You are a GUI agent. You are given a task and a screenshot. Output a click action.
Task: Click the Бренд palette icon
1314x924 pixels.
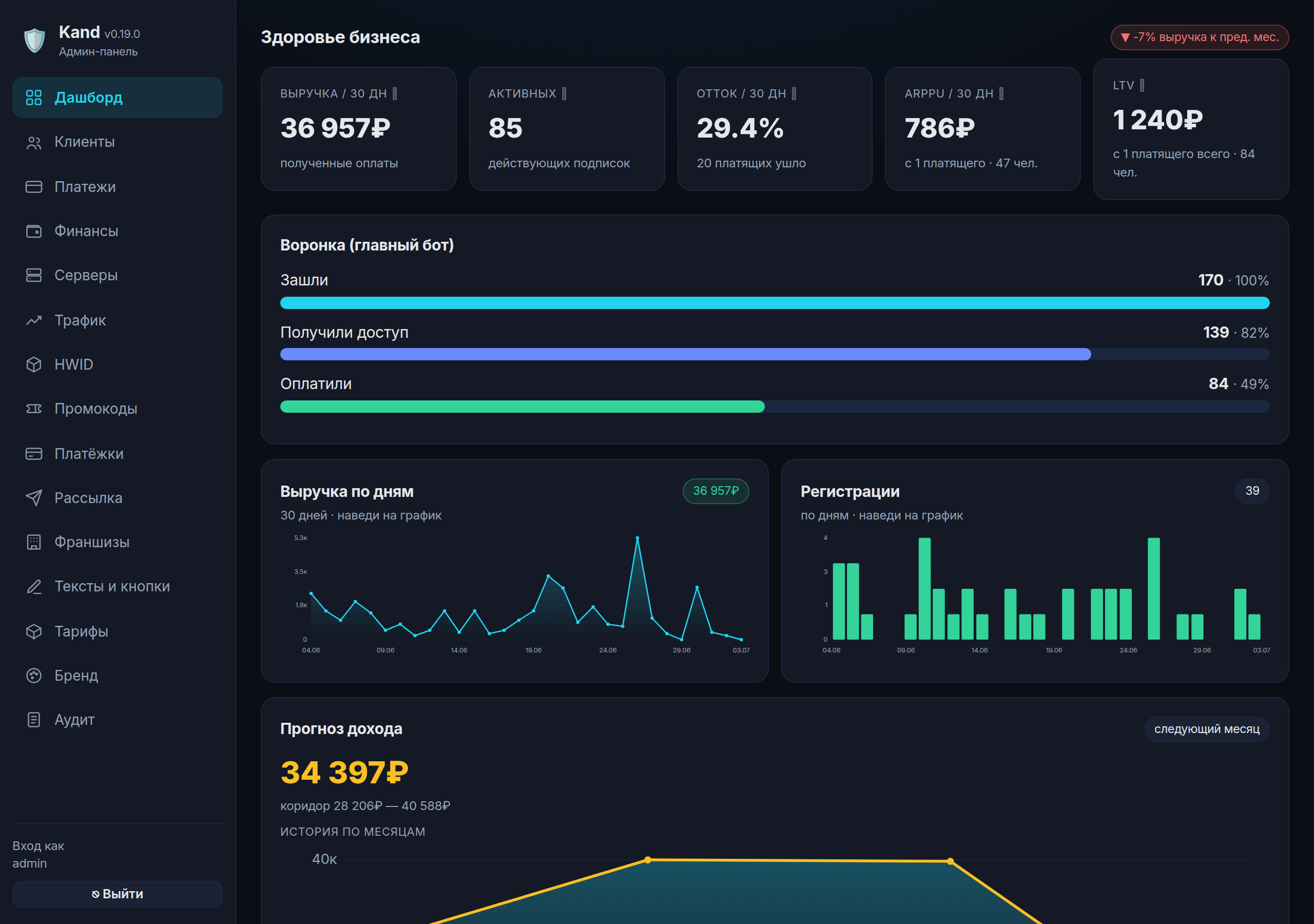click(x=34, y=676)
